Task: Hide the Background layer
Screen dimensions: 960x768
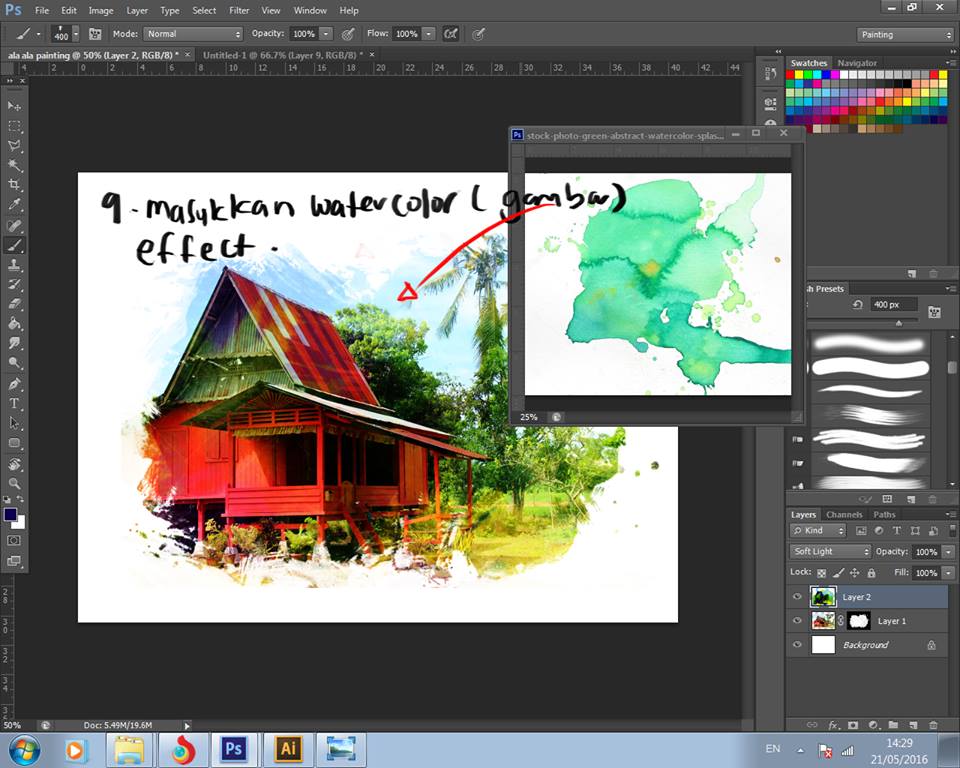Action: 797,645
